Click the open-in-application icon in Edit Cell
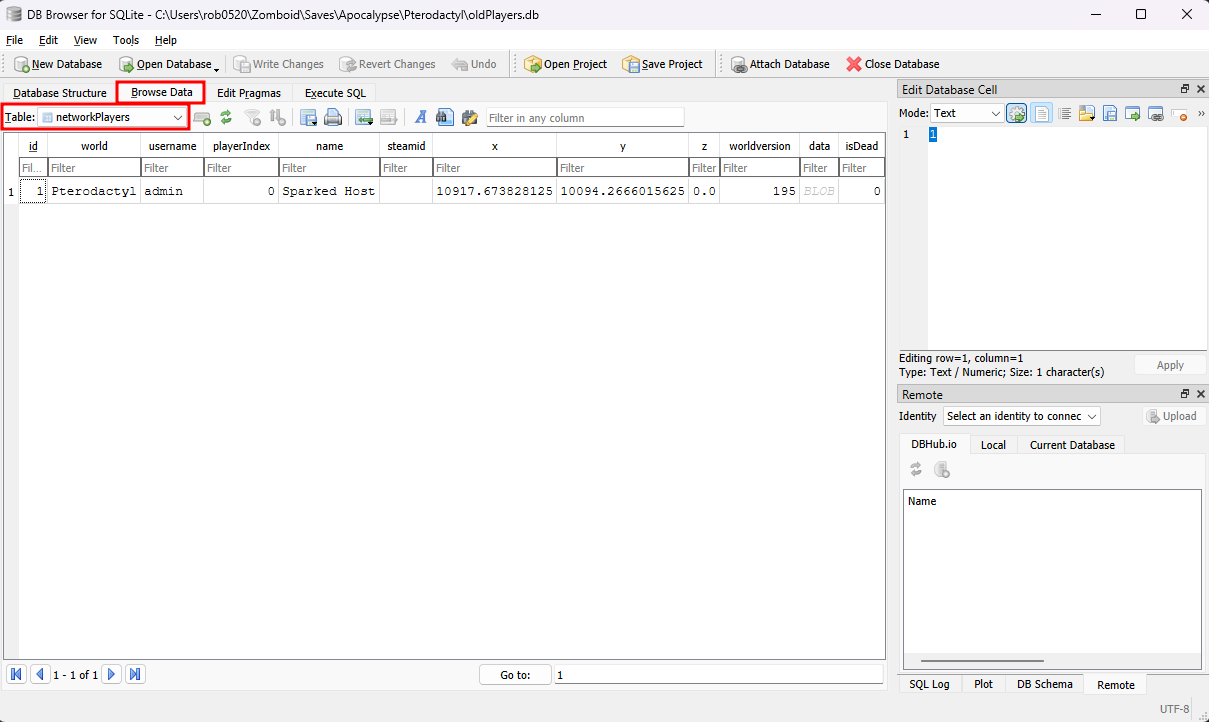 (x=1133, y=113)
